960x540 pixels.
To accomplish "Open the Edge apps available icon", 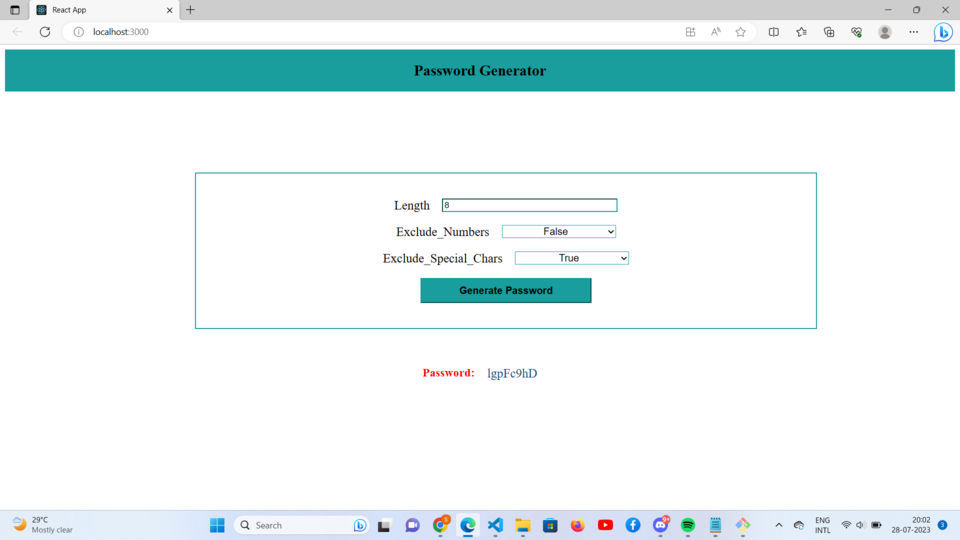I will click(690, 32).
